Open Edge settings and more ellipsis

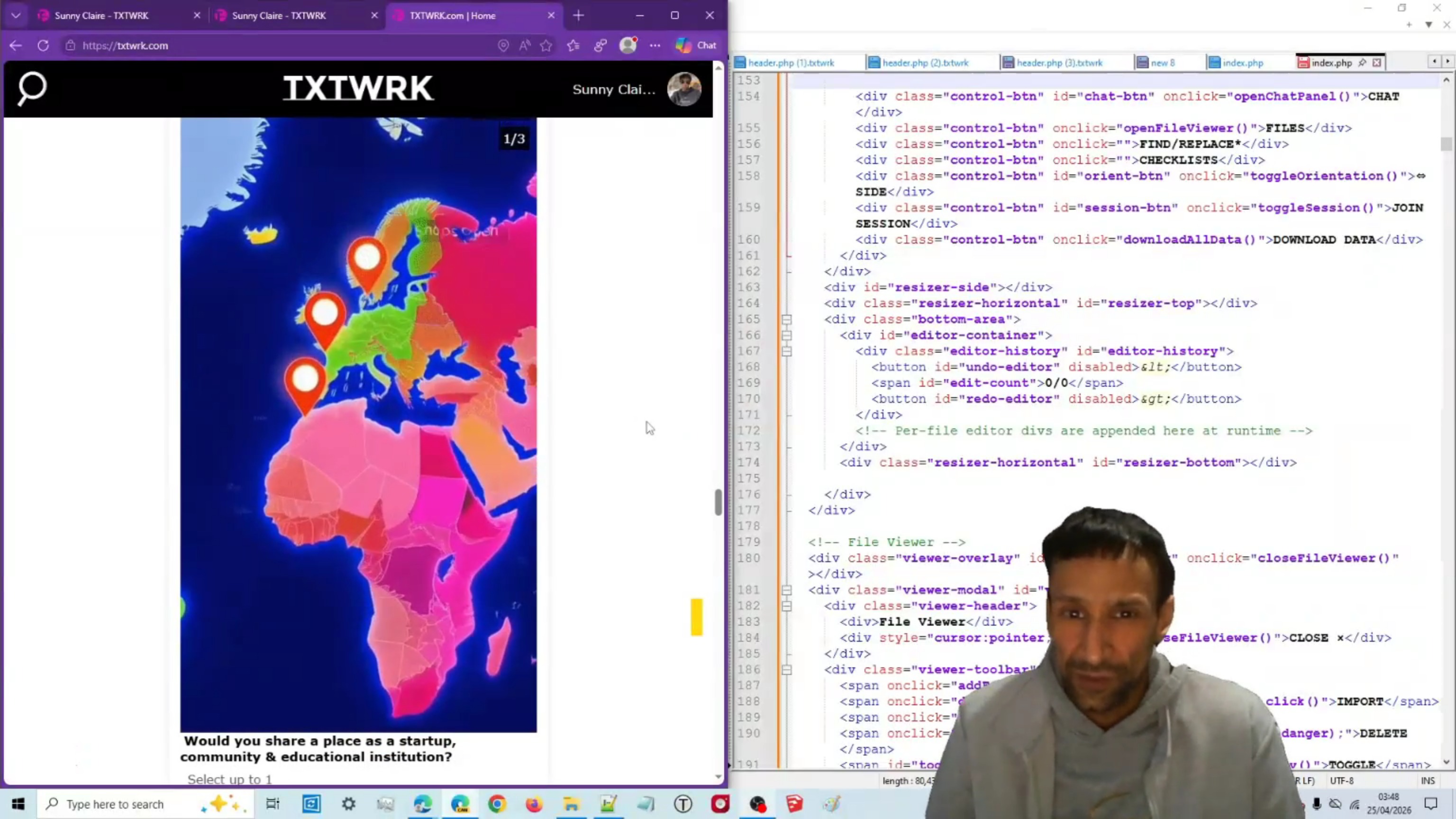[655, 45]
